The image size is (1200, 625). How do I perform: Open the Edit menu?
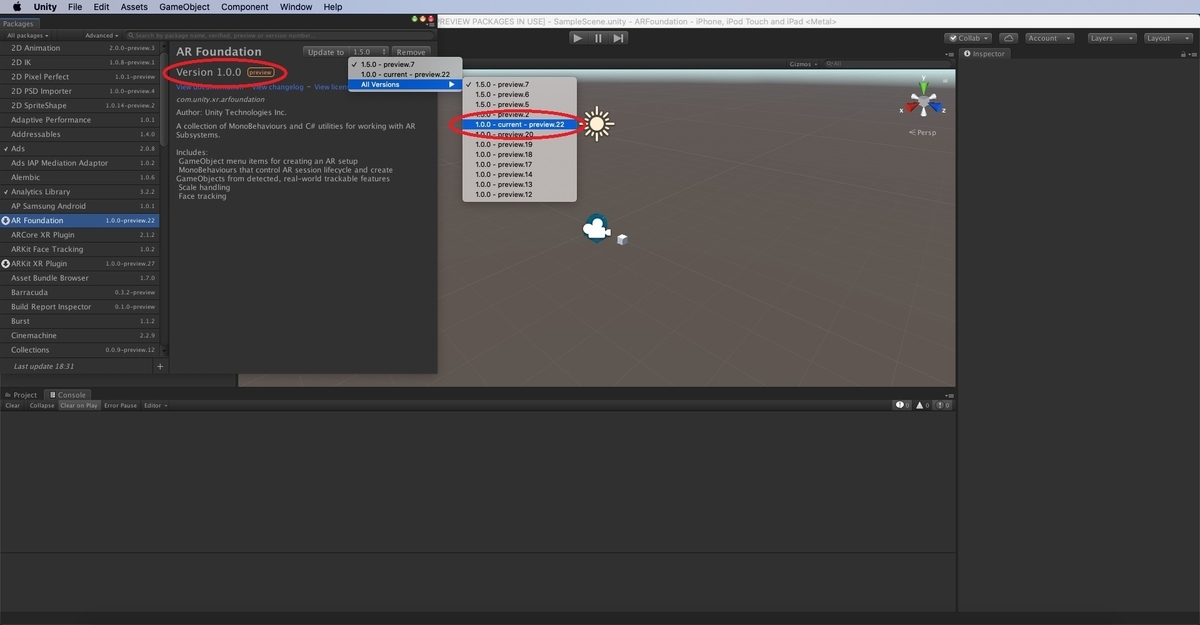pyautogui.click(x=102, y=7)
